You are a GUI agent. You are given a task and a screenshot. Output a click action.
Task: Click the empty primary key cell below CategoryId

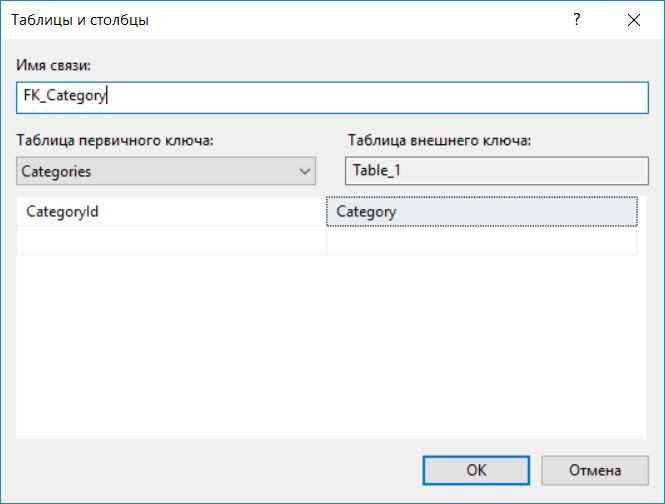tap(171, 241)
